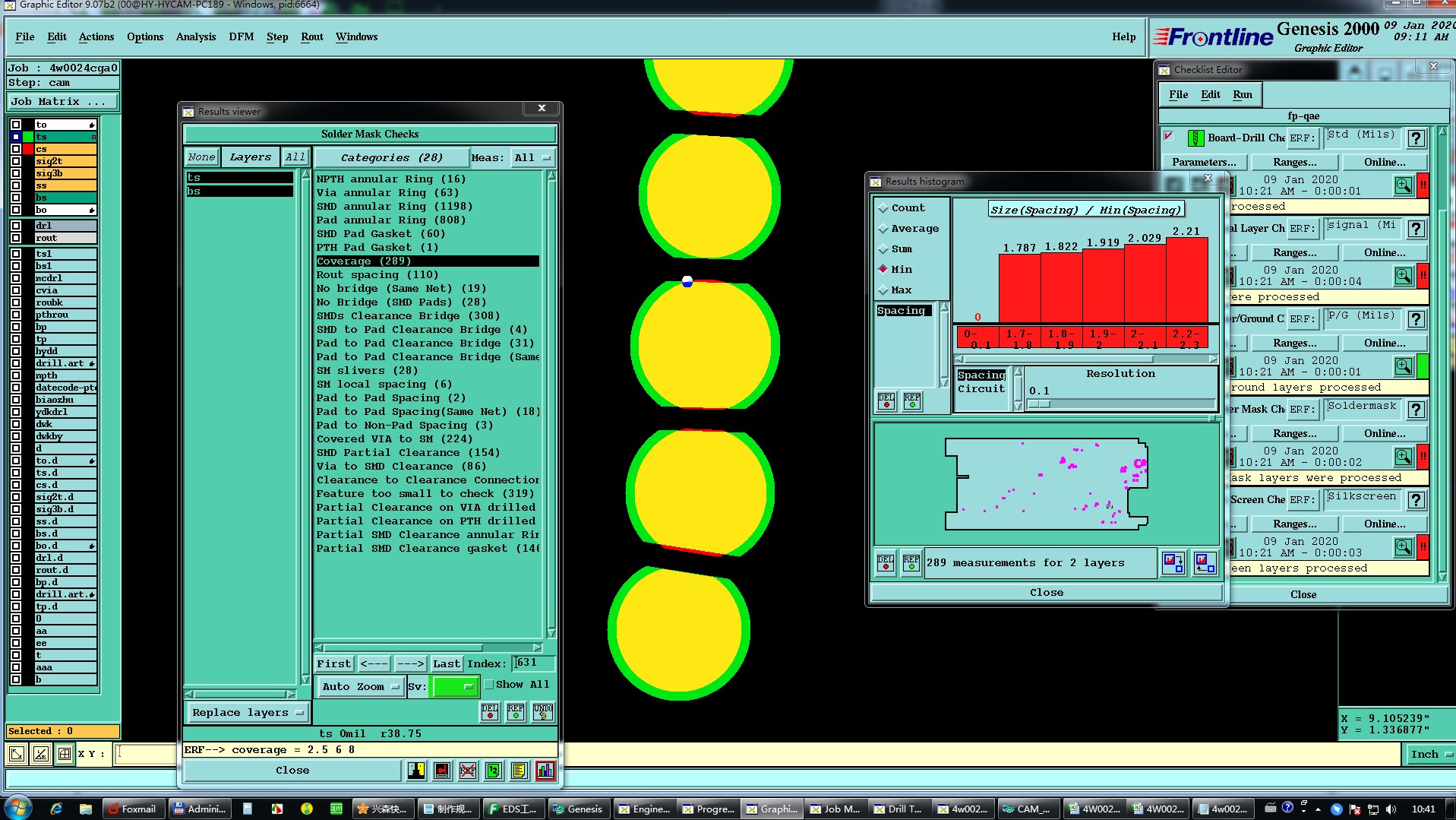Select bs layer in Results viewer list
Viewport: 1456px width, 820px height.
click(239, 192)
